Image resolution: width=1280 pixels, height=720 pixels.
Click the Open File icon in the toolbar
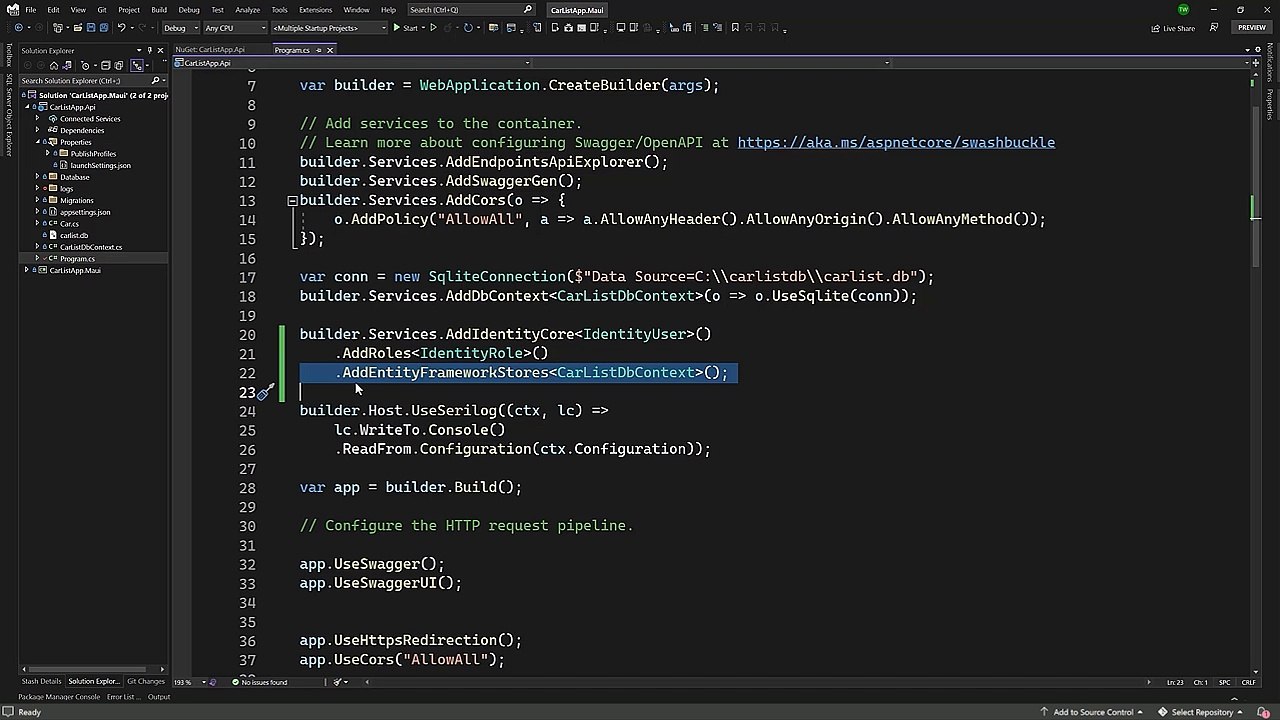point(78,28)
